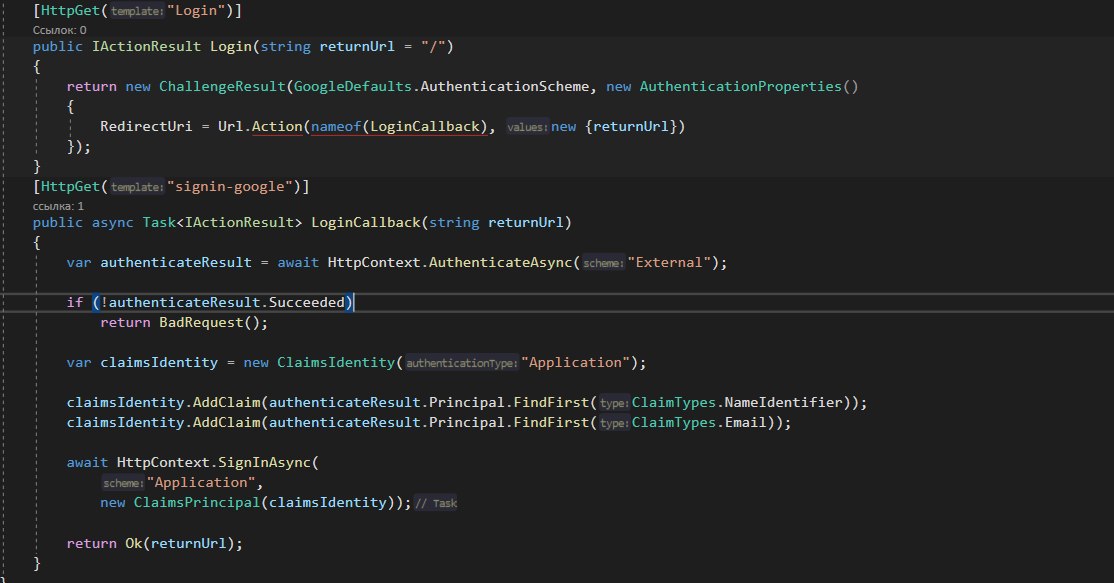Click the "signin-google" route string
The width and height of the screenshot is (1114, 583).
[x=229, y=187]
